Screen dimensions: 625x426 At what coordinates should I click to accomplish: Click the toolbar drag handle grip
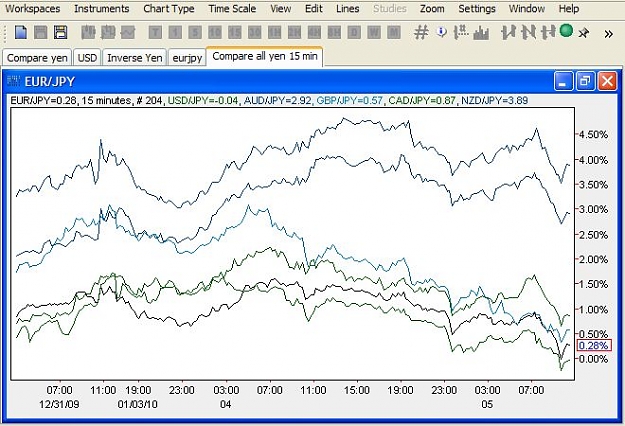pyautogui.click(x=5, y=33)
